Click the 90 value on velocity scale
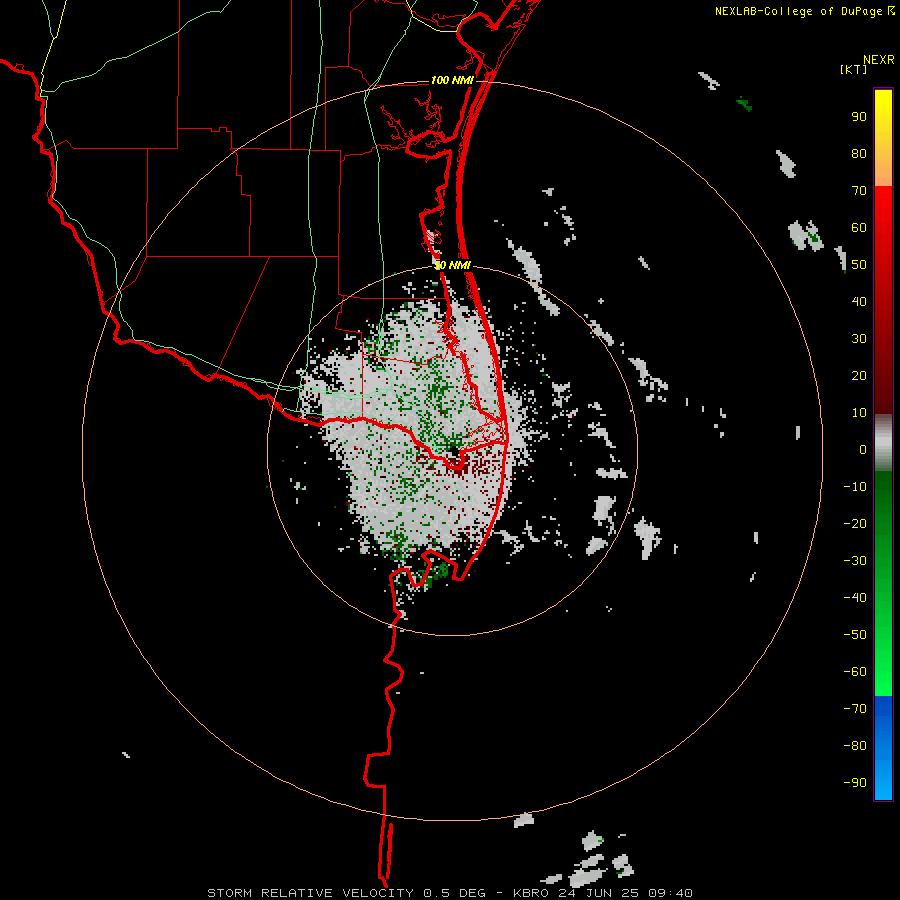Screen dimensions: 900x900 (x=859, y=117)
